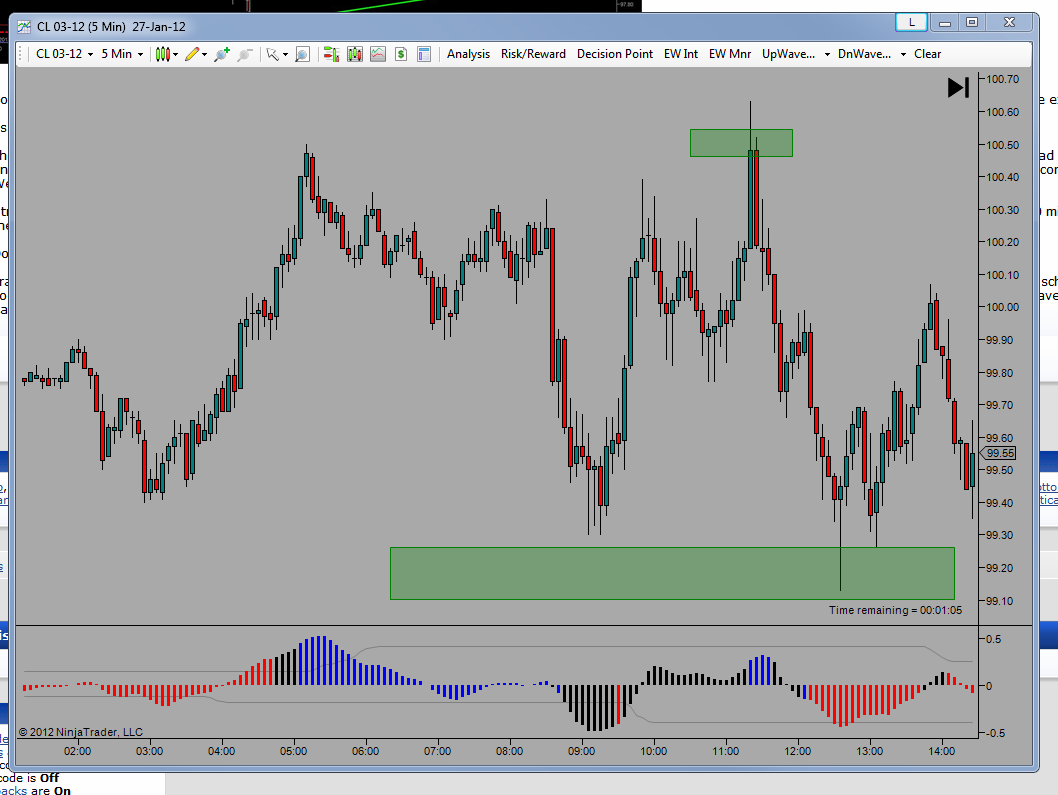Click the link button labeled L

(x=911, y=22)
